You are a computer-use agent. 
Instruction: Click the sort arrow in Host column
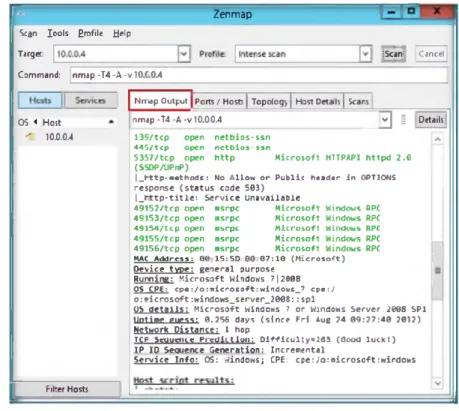click(111, 122)
